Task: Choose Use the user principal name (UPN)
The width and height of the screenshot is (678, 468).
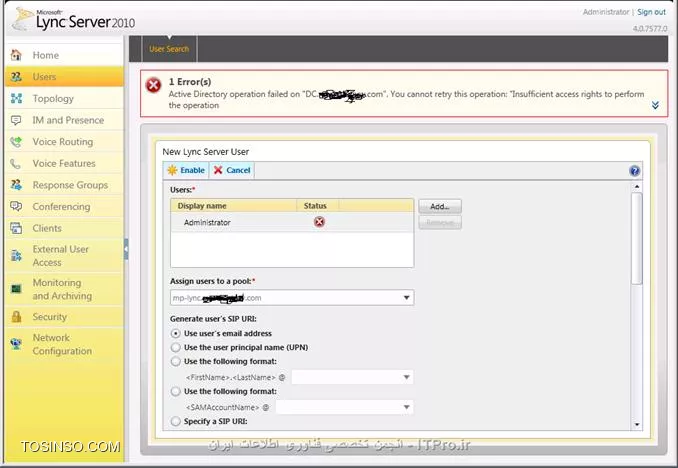Action: pos(176,347)
